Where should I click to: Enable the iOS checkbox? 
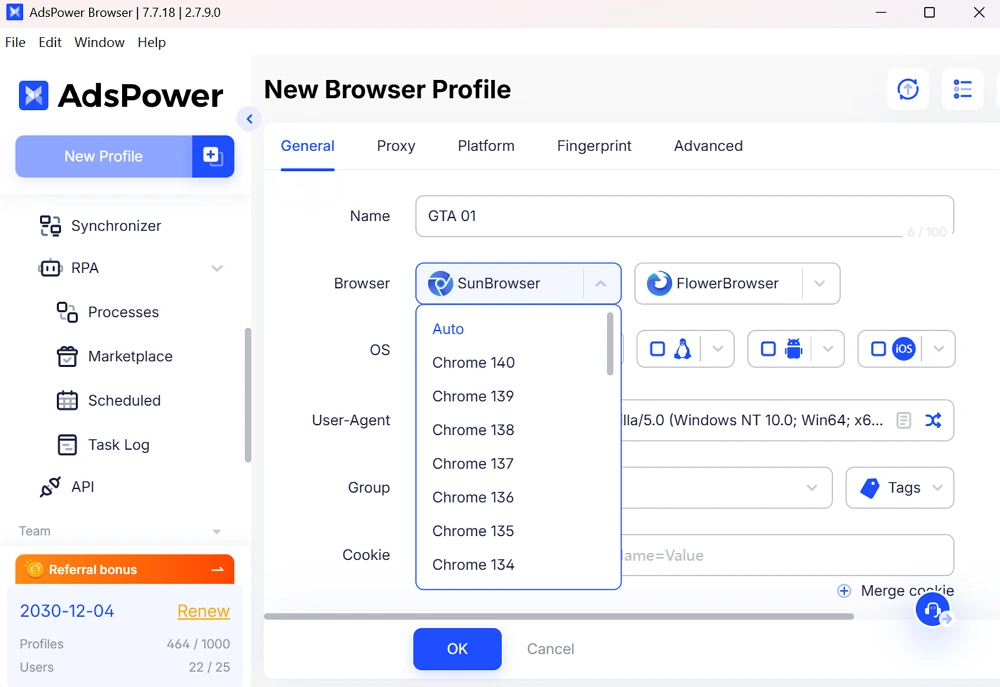[878, 349]
